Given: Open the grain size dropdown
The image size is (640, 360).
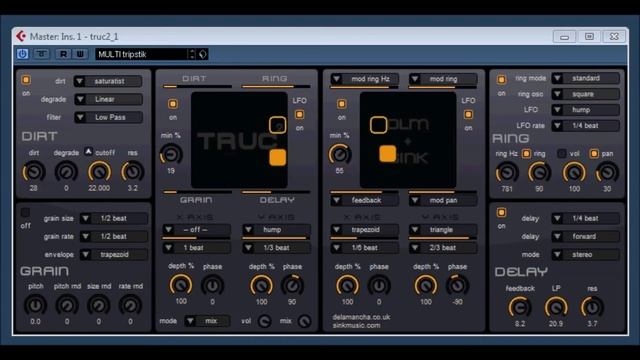Looking at the screenshot, I should (x=113, y=218).
